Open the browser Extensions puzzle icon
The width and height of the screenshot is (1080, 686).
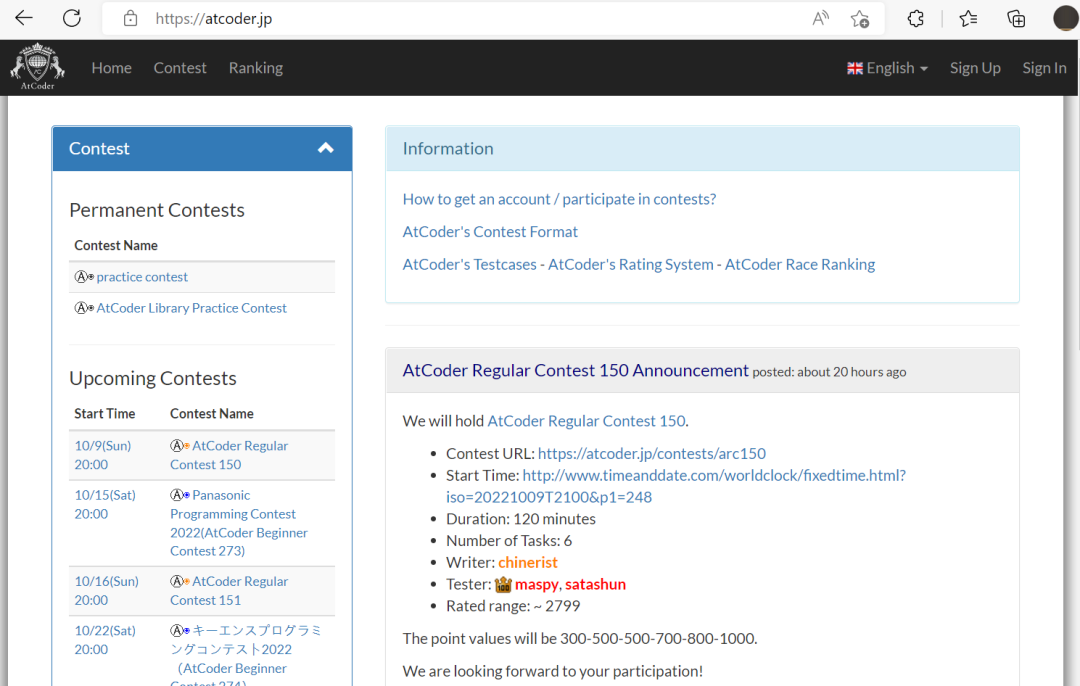pos(915,19)
